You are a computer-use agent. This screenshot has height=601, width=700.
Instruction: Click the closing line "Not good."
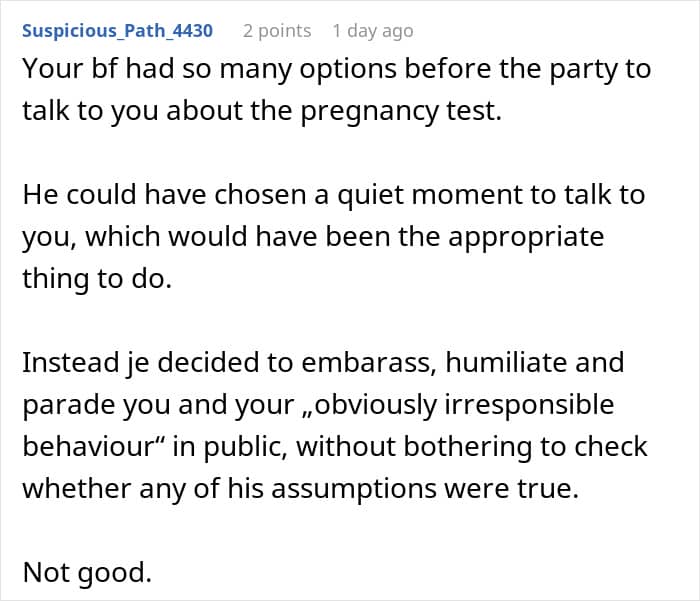(x=86, y=572)
